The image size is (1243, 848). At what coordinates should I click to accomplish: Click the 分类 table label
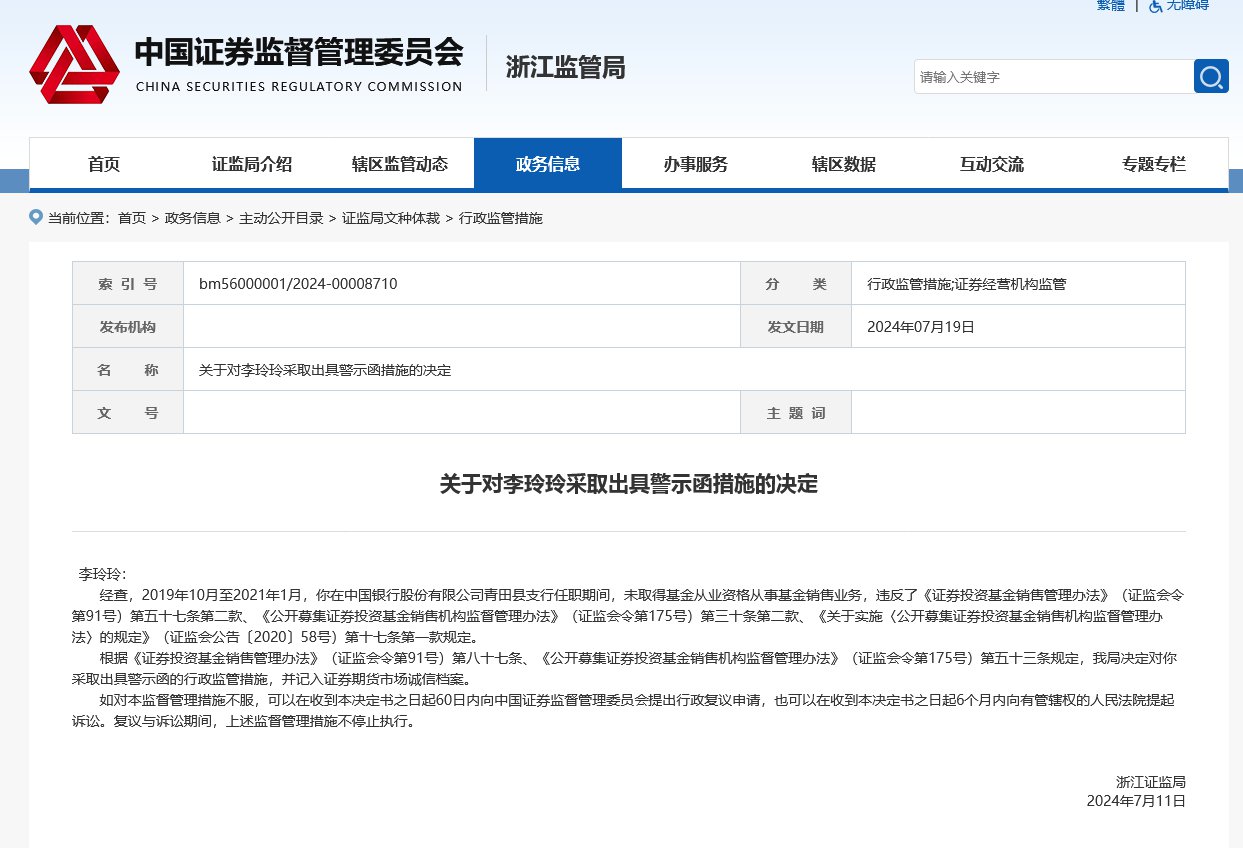coord(796,284)
